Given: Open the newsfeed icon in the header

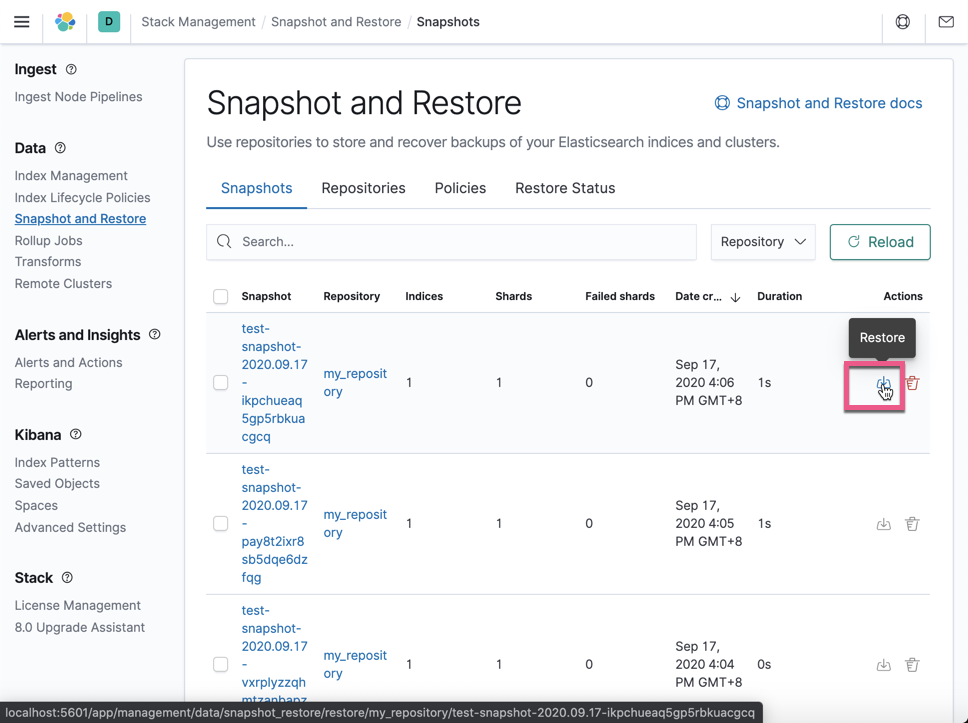Looking at the screenshot, I should [945, 21].
